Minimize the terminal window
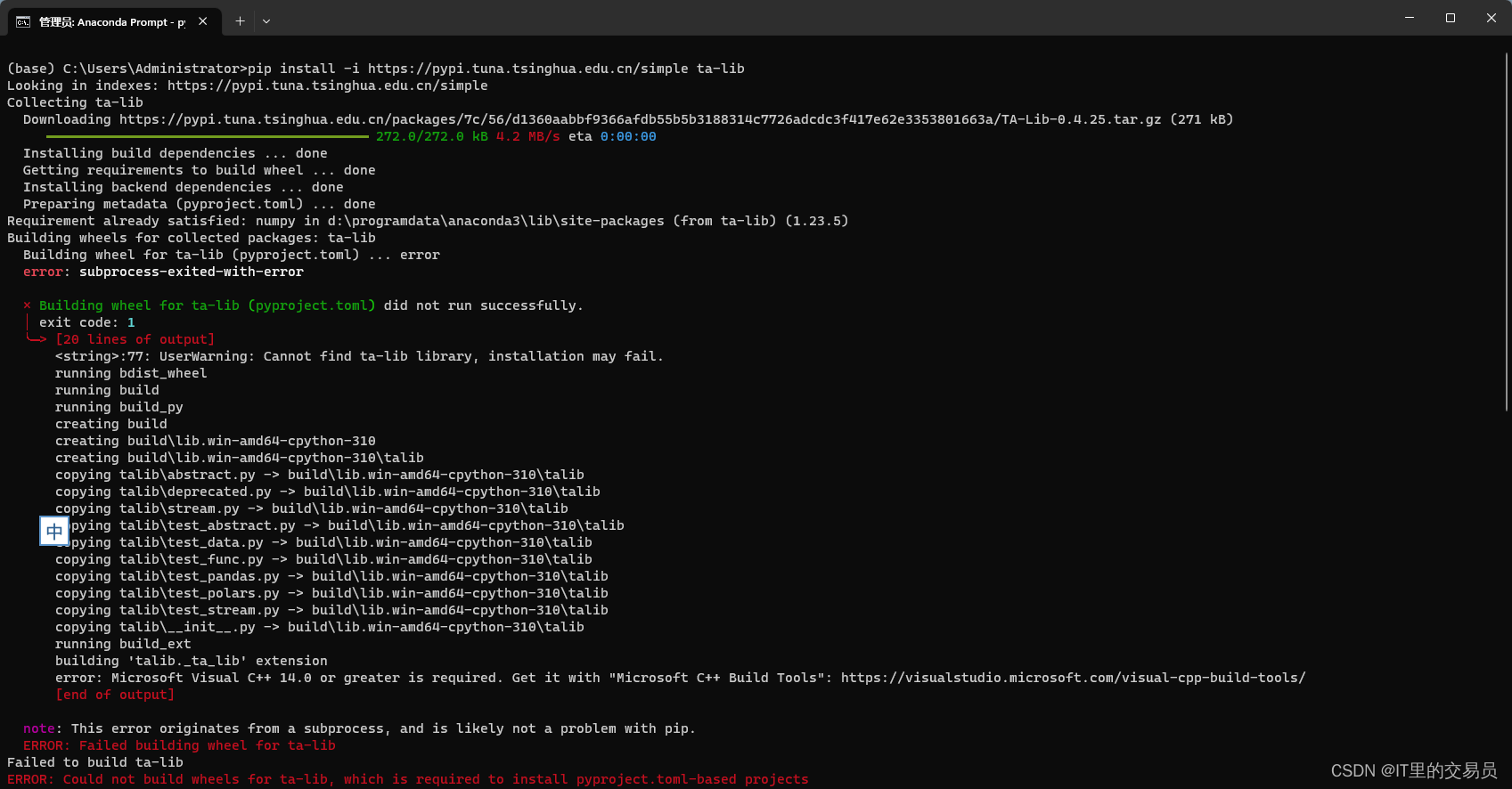 coord(1410,18)
